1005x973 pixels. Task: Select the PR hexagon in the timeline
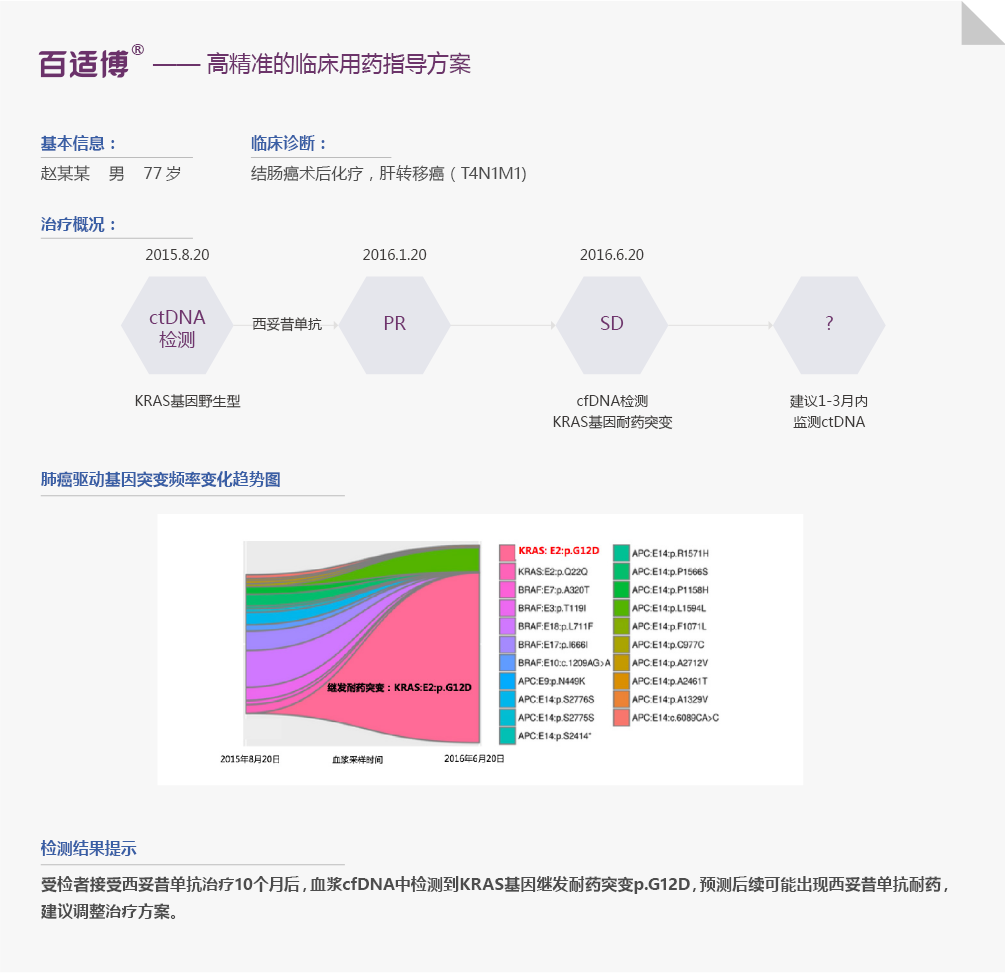(x=394, y=326)
